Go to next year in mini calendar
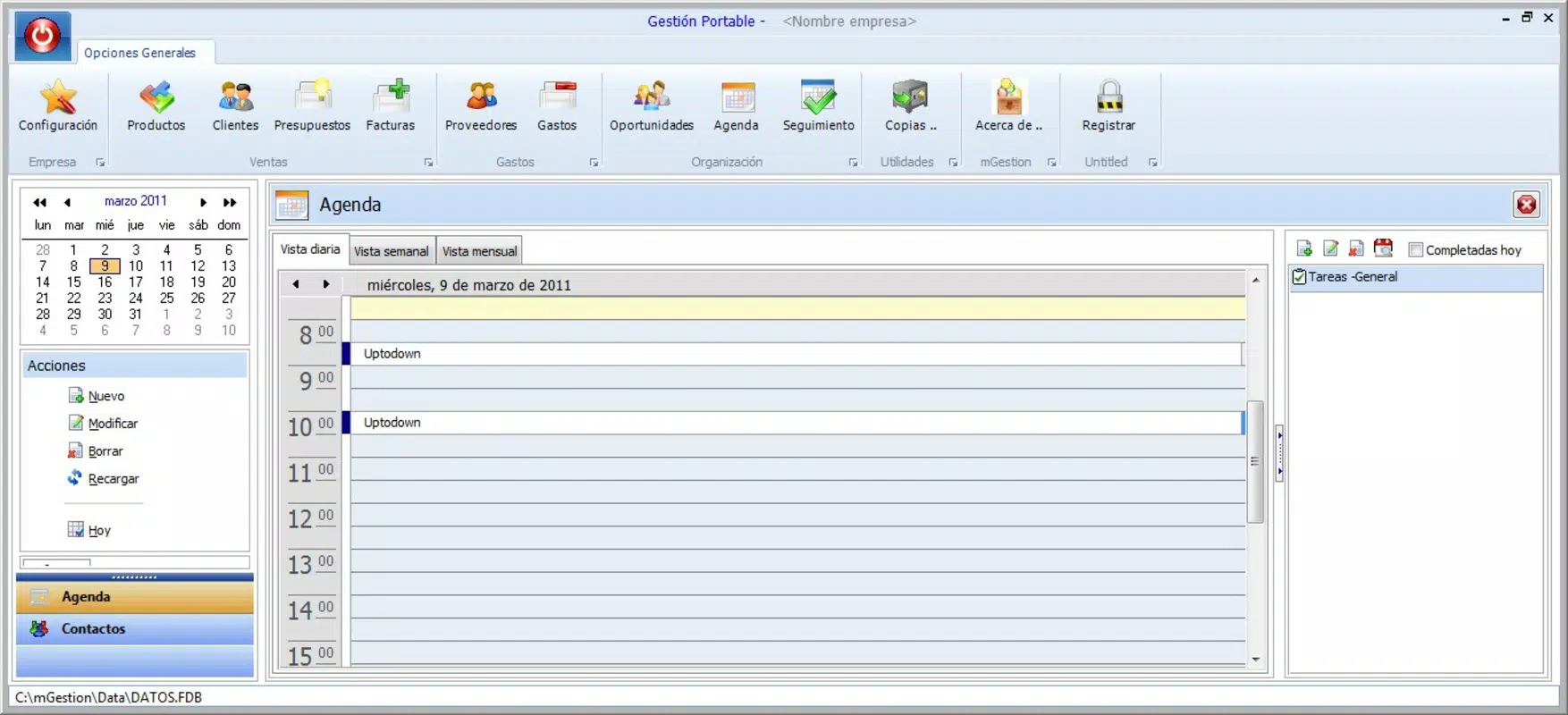The image size is (1568, 715). [230, 202]
